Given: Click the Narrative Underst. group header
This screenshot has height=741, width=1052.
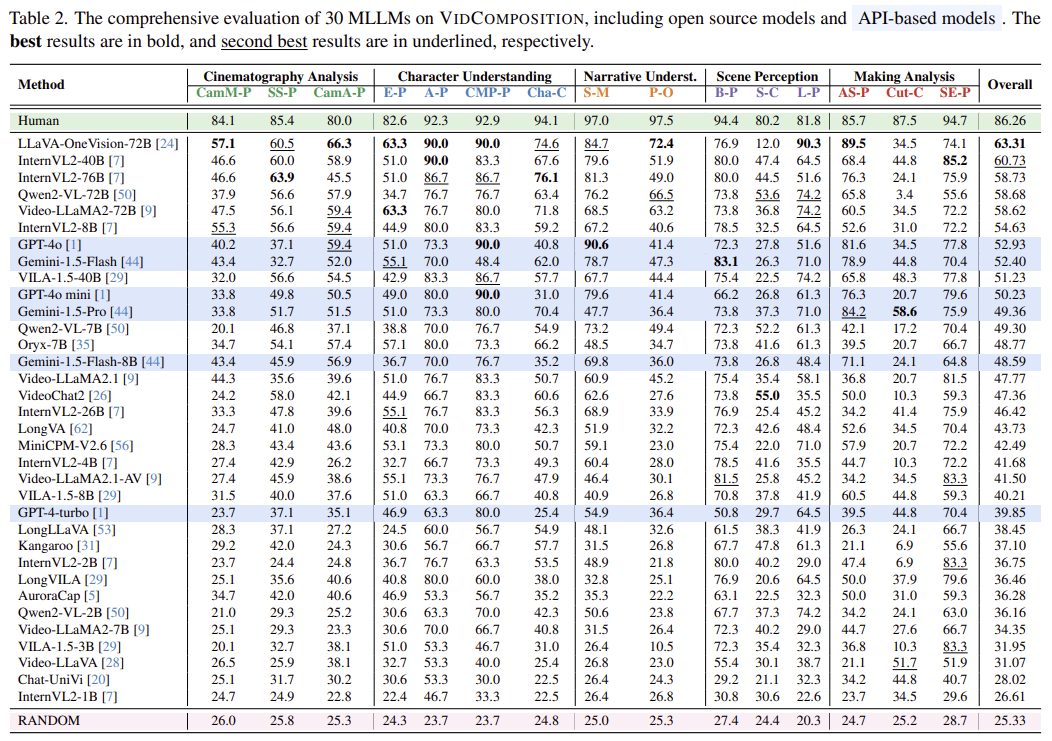Looking at the screenshot, I should 640,77.
